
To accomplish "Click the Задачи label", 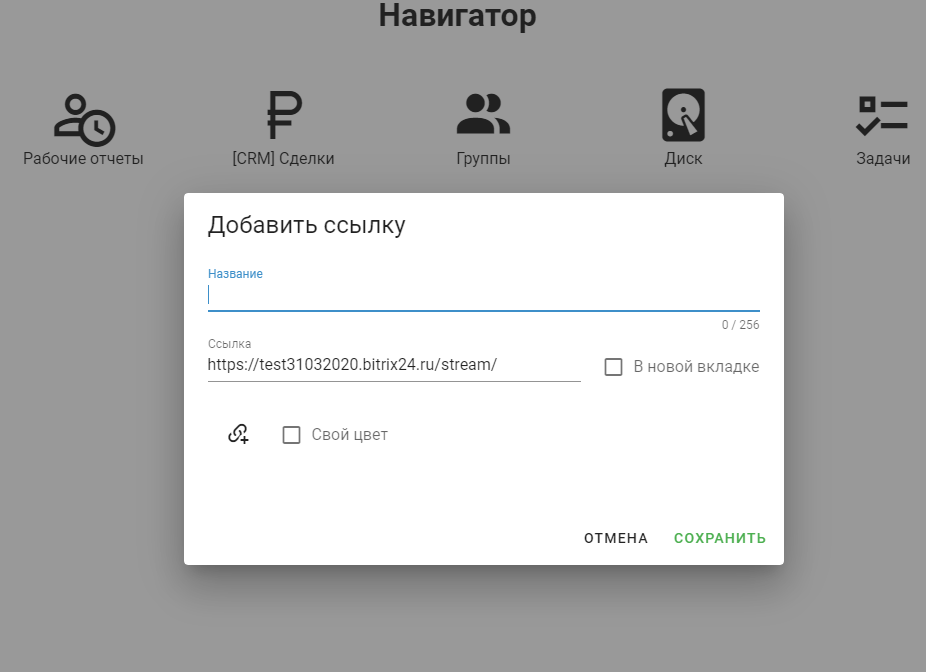I will click(x=883, y=159).
